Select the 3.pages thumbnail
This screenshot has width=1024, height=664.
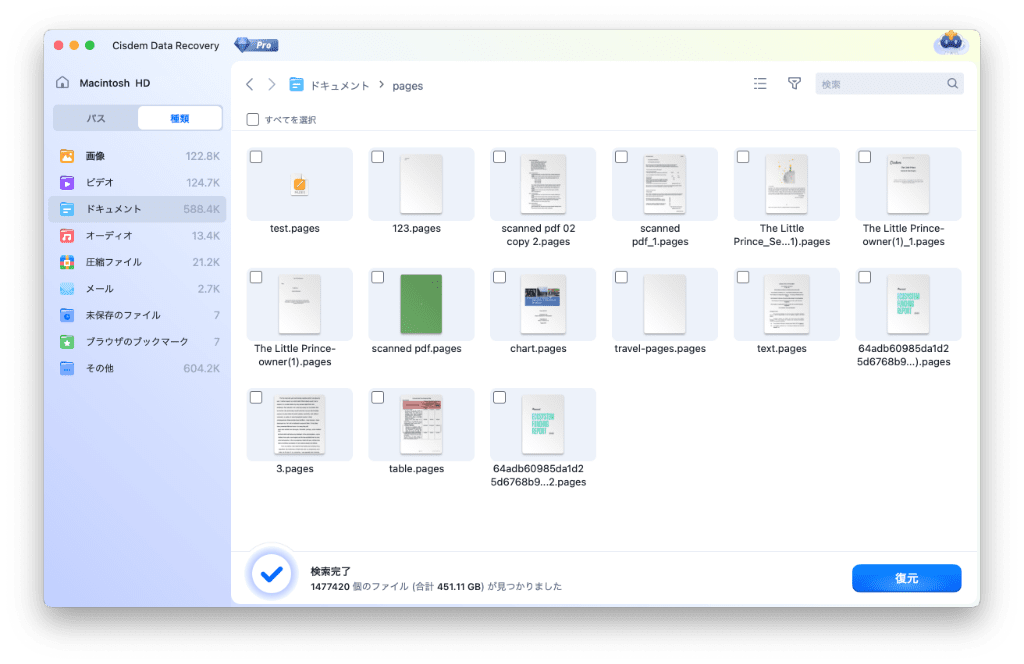[x=300, y=424]
